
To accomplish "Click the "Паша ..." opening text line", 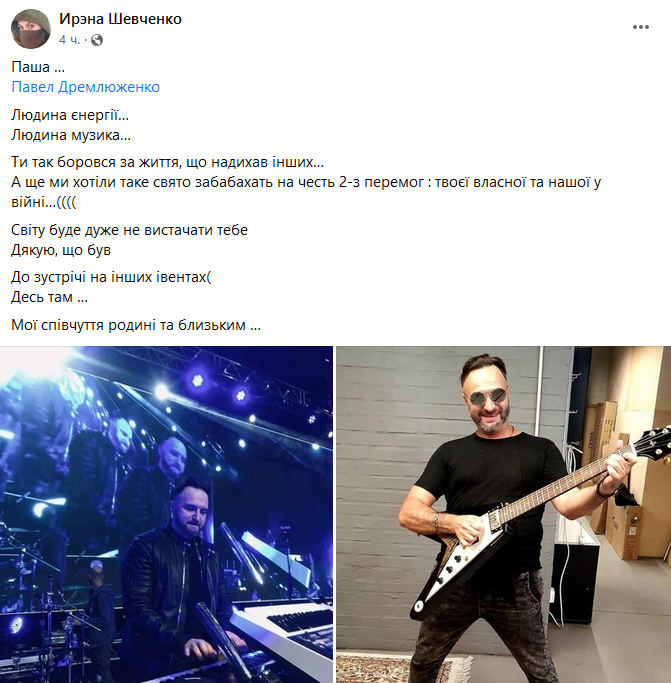I will (38, 67).
